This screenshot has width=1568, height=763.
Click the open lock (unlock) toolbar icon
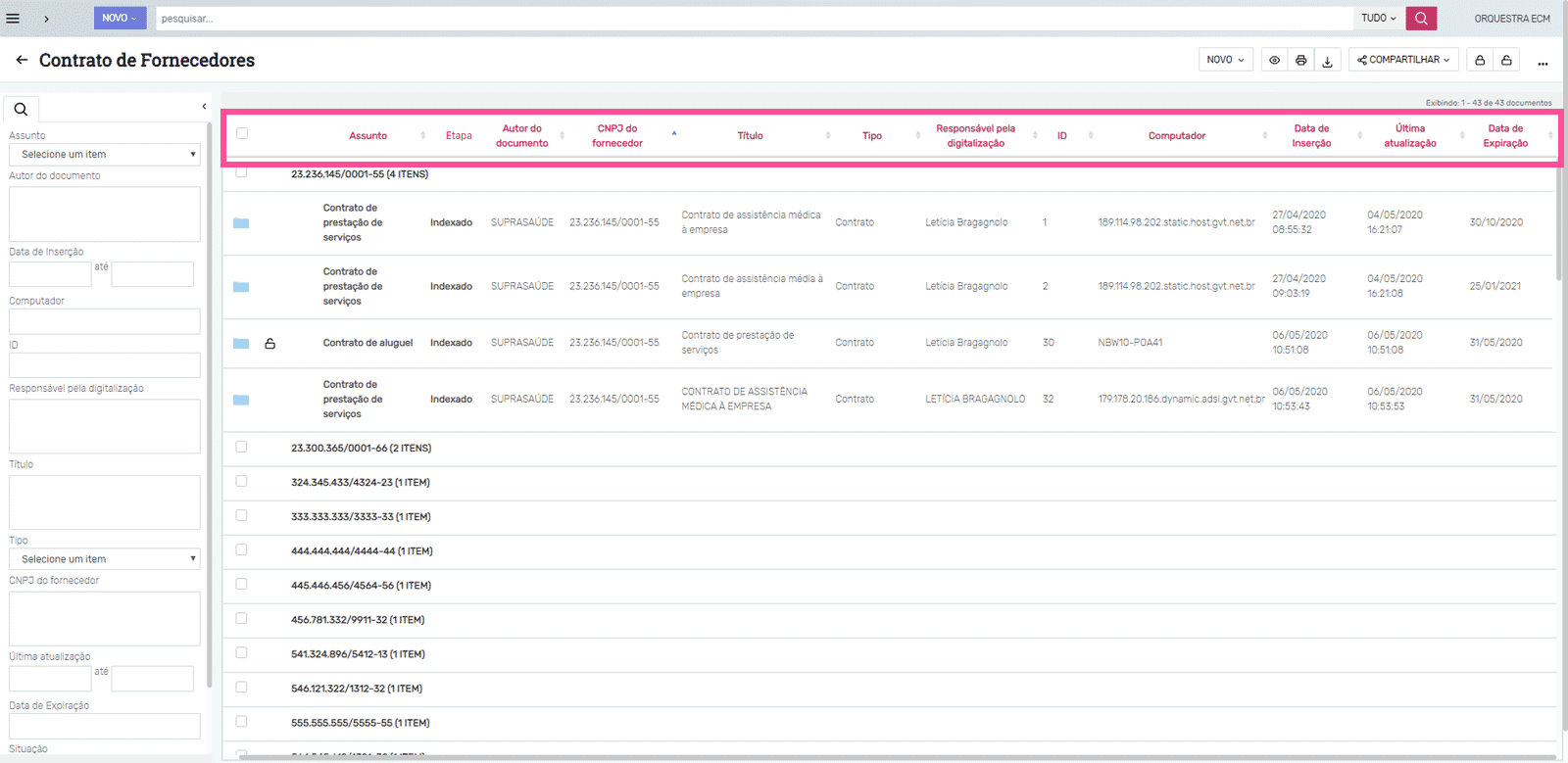[1506, 60]
